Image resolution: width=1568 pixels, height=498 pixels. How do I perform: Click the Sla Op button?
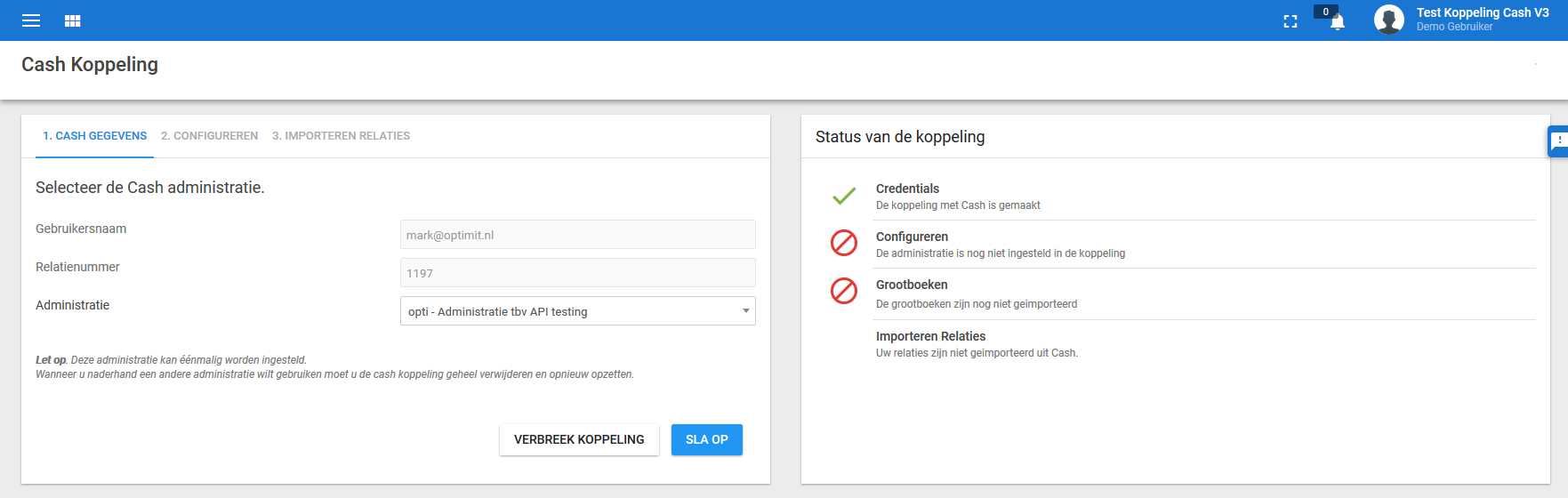click(707, 439)
